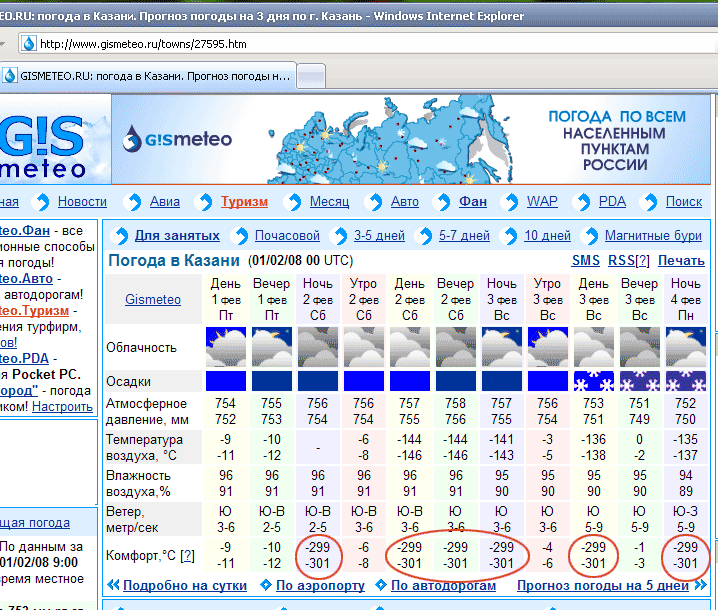Screen dimensions: 718x610
Task: Click the arrow icon beside Магнитные бури
Action: click(591, 236)
